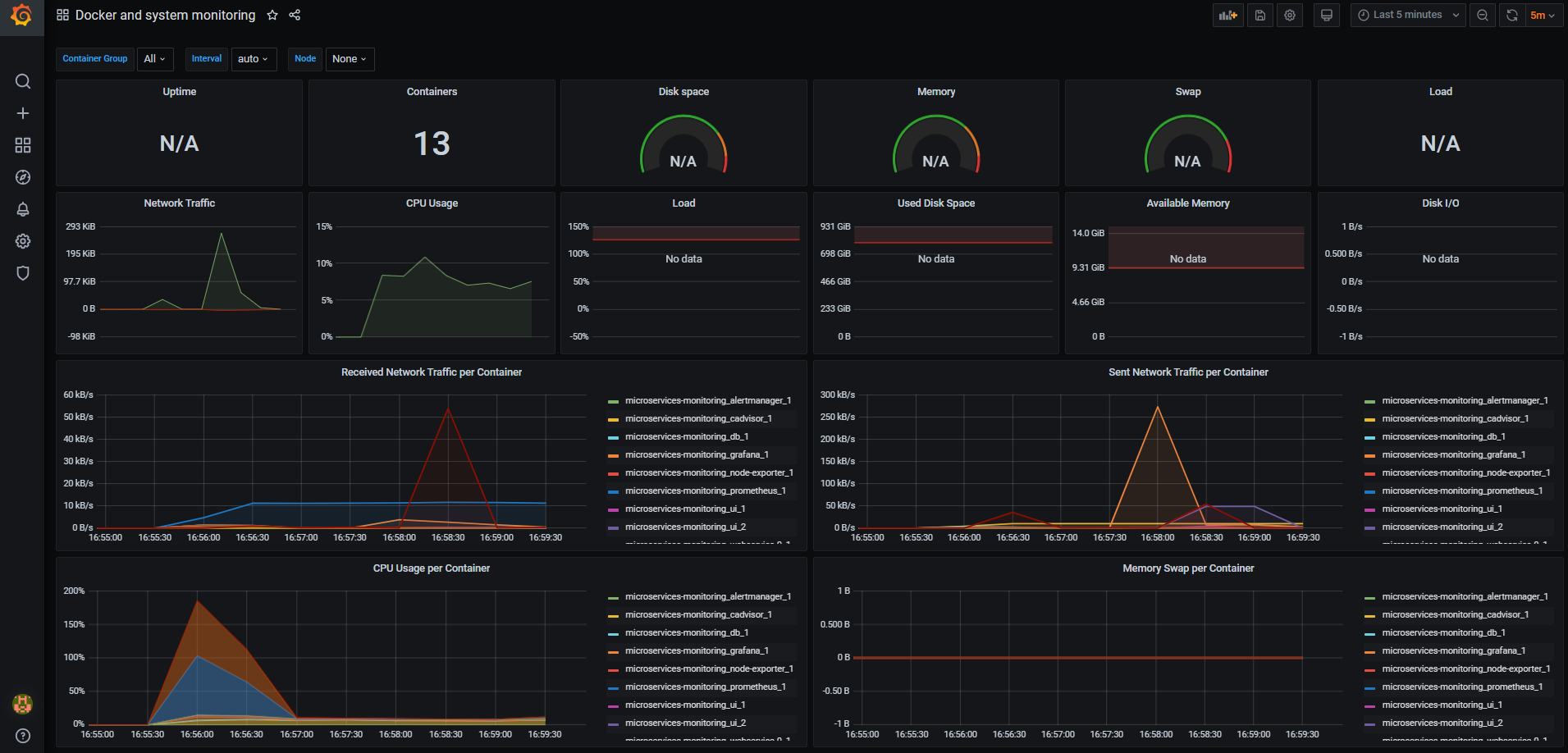Cycle view mode with monitor icon
The height and width of the screenshot is (753, 1568).
click(x=1326, y=15)
